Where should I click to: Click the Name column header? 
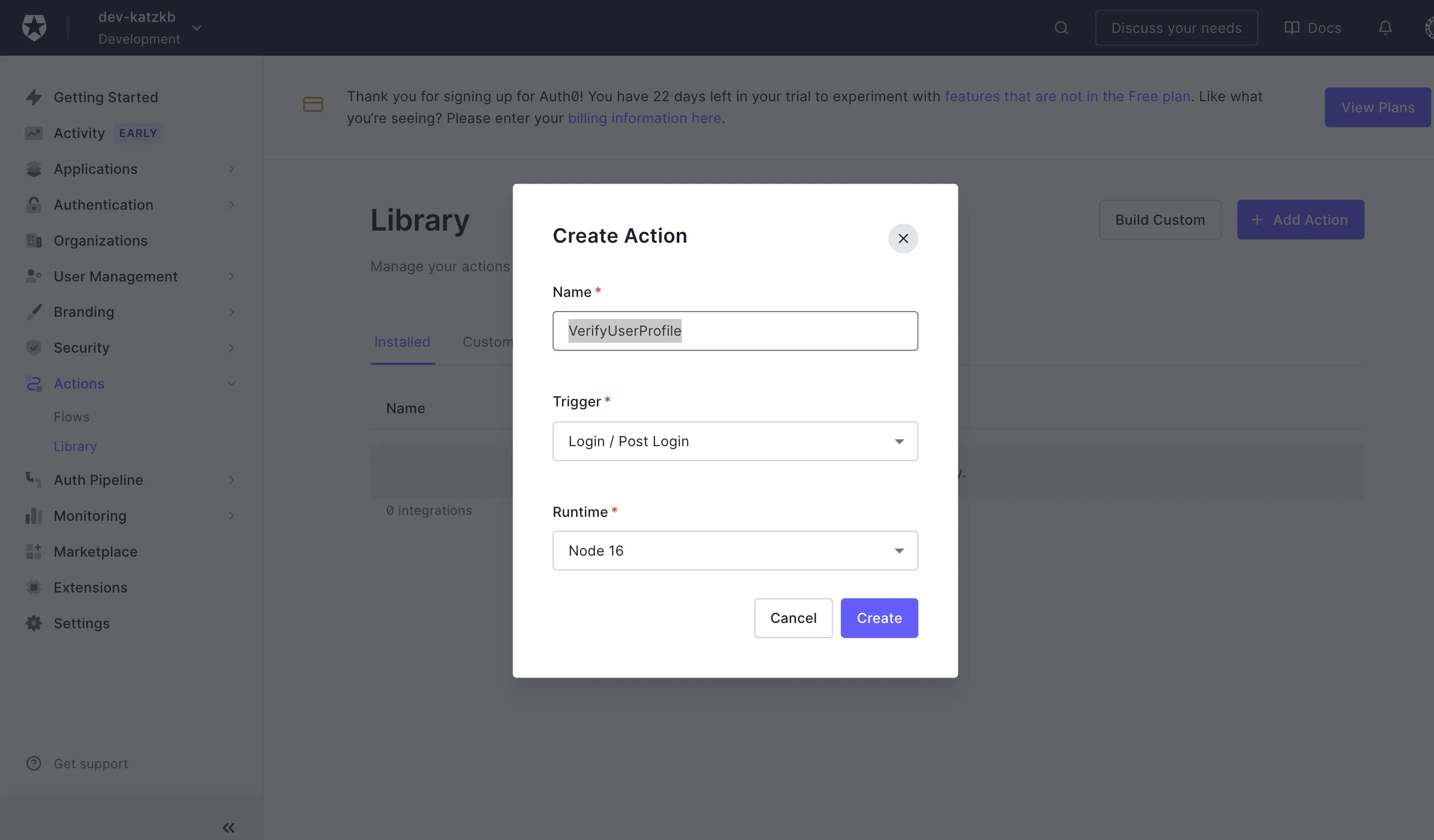tap(405, 408)
